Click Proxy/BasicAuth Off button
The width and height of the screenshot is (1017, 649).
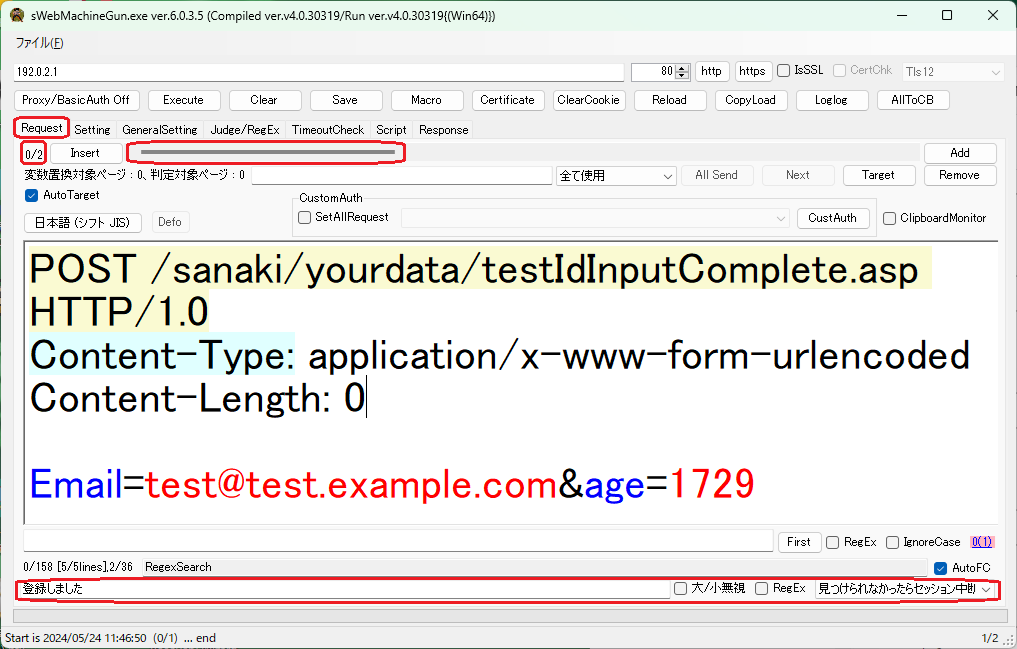[76, 100]
